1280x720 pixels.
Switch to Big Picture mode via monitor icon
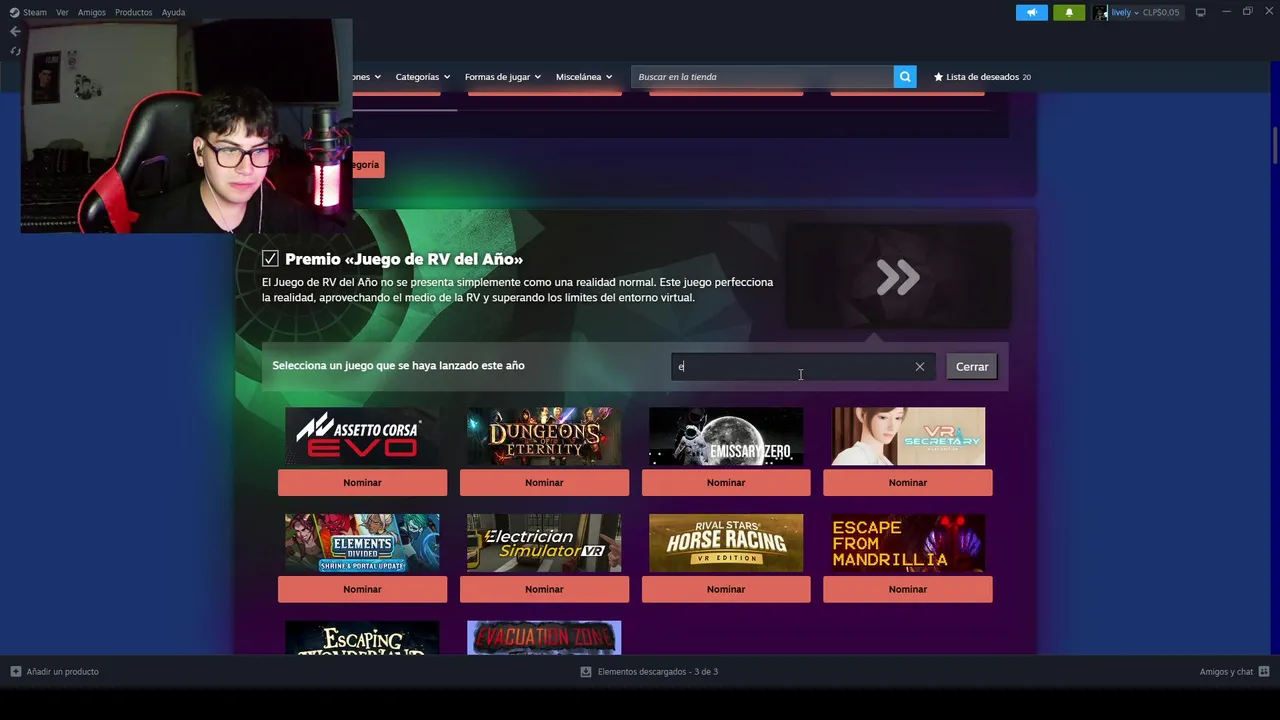[1201, 12]
